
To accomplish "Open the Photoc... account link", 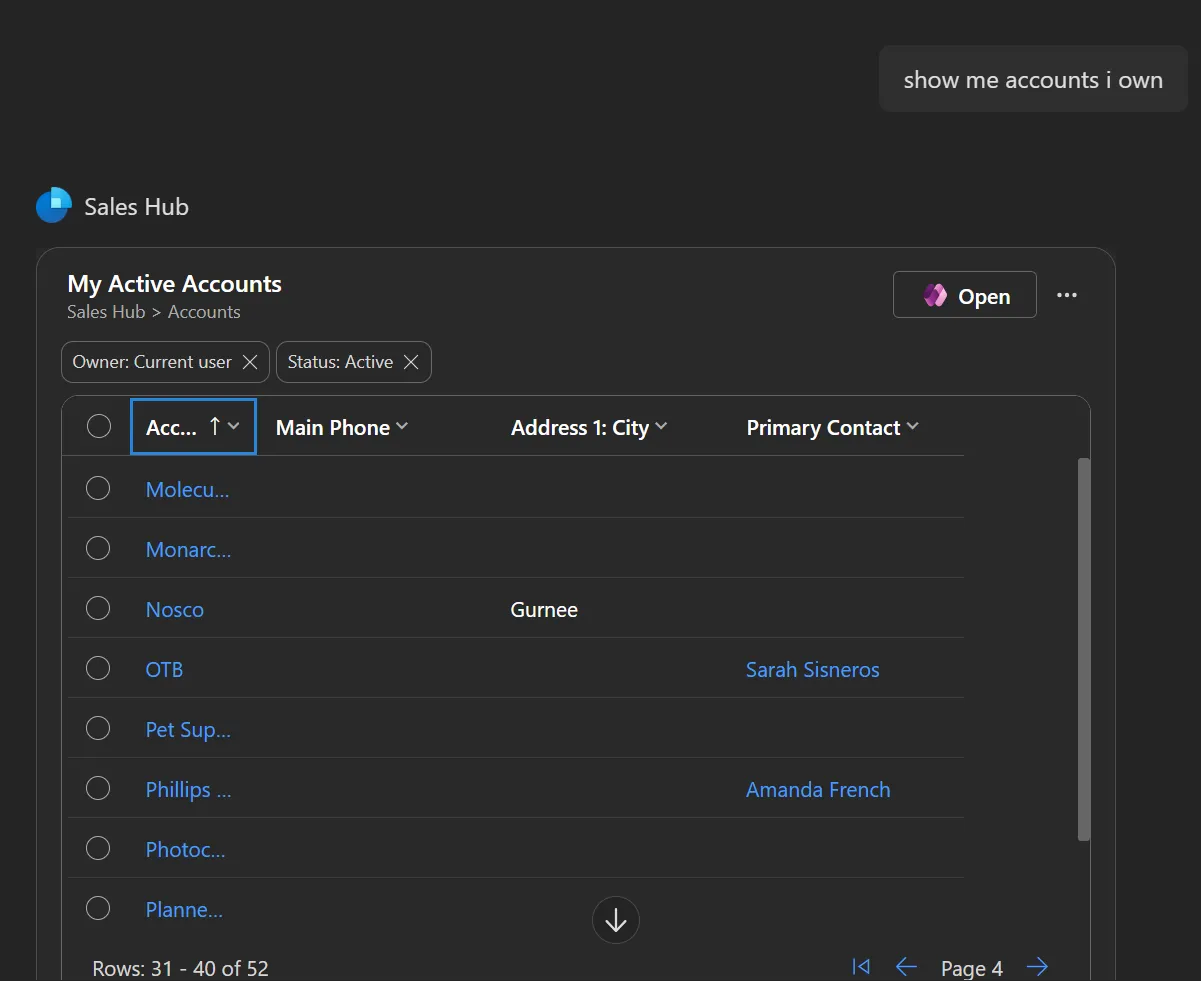I will 185,850.
